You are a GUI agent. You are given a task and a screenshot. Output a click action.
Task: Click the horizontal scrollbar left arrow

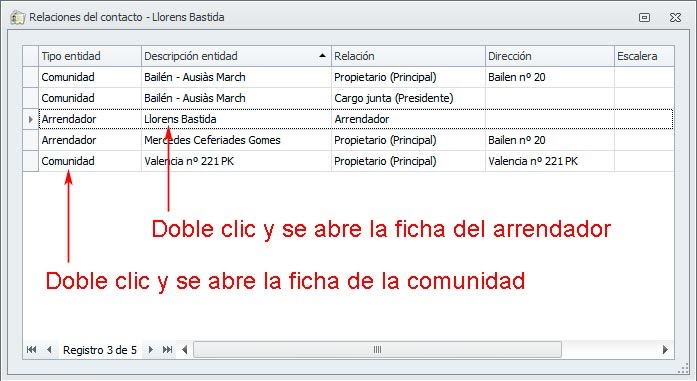(184, 350)
